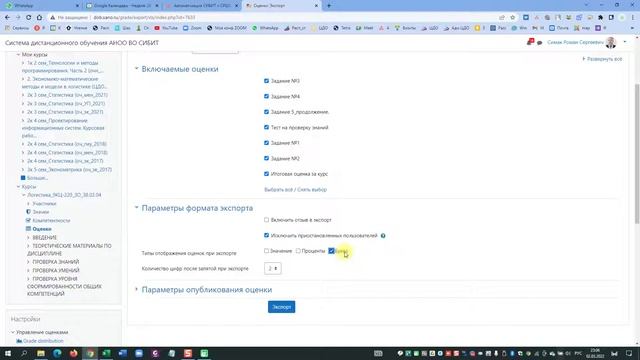Open the decimal places dropdown showing 2
Viewport: 640px width, 360px height.
point(273,269)
